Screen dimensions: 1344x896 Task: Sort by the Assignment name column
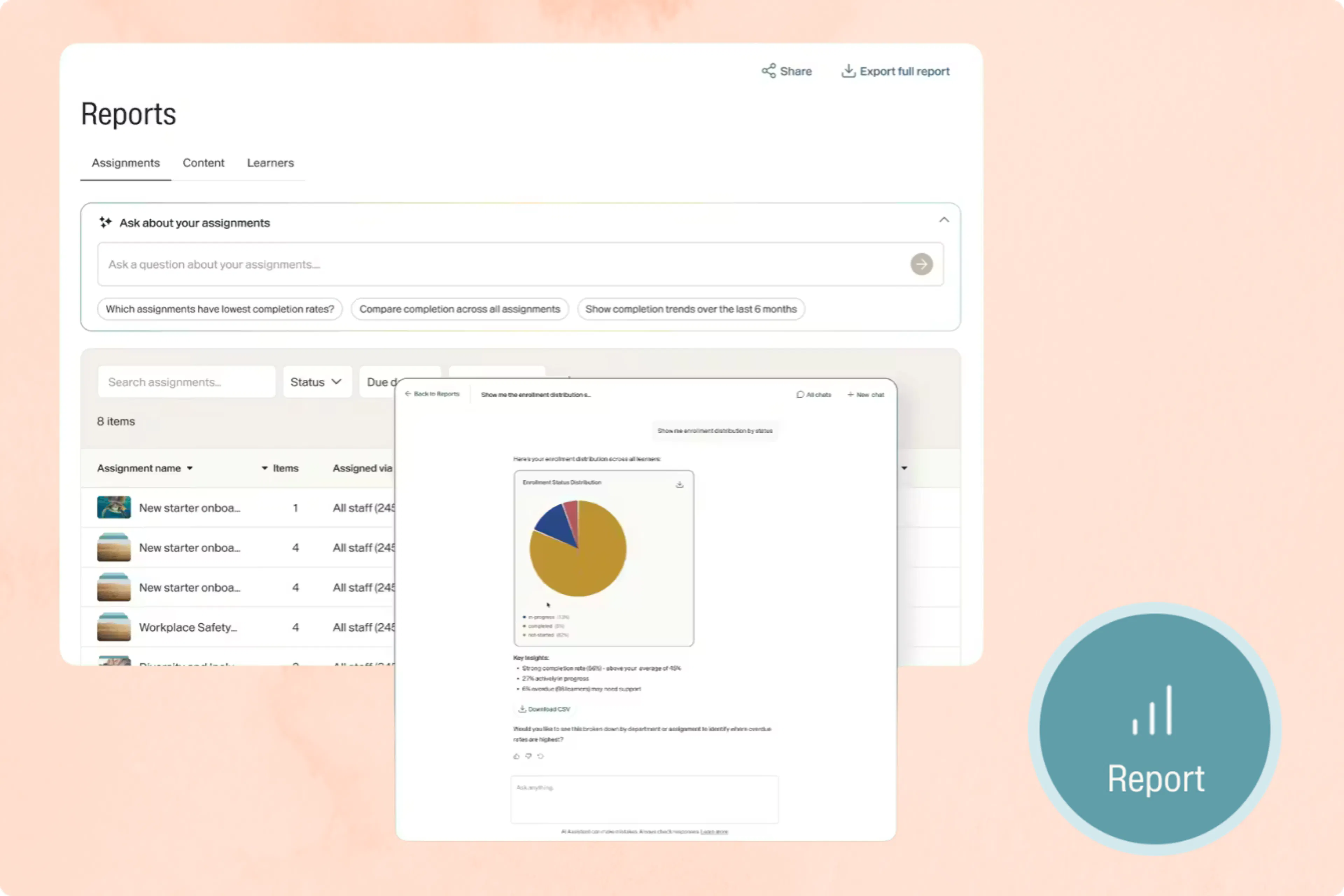tap(145, 468)
